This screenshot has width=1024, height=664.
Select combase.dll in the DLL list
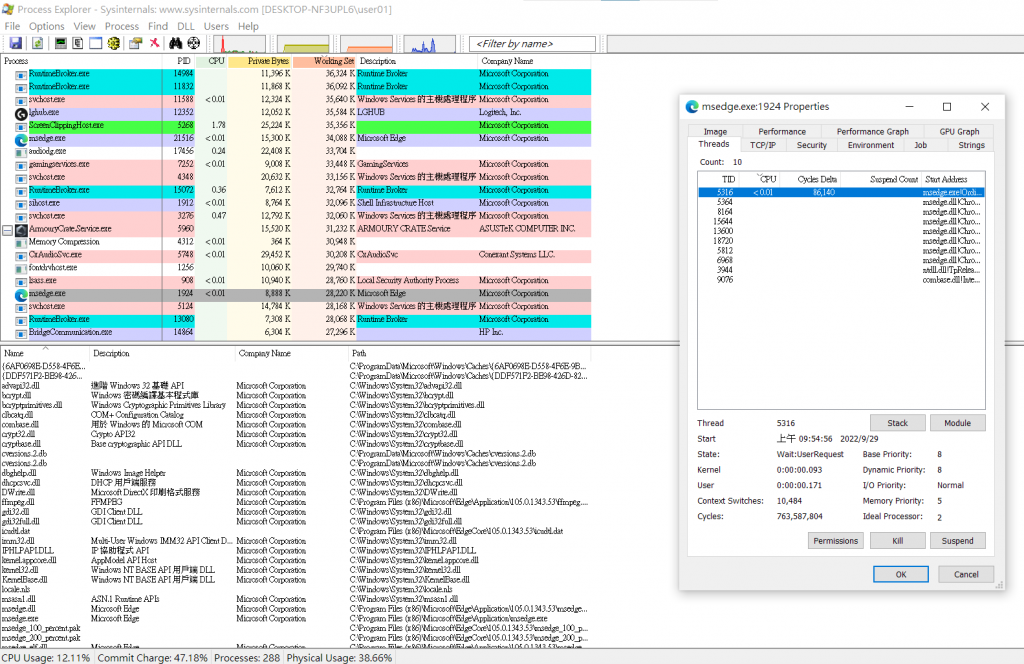coord(296,424)
